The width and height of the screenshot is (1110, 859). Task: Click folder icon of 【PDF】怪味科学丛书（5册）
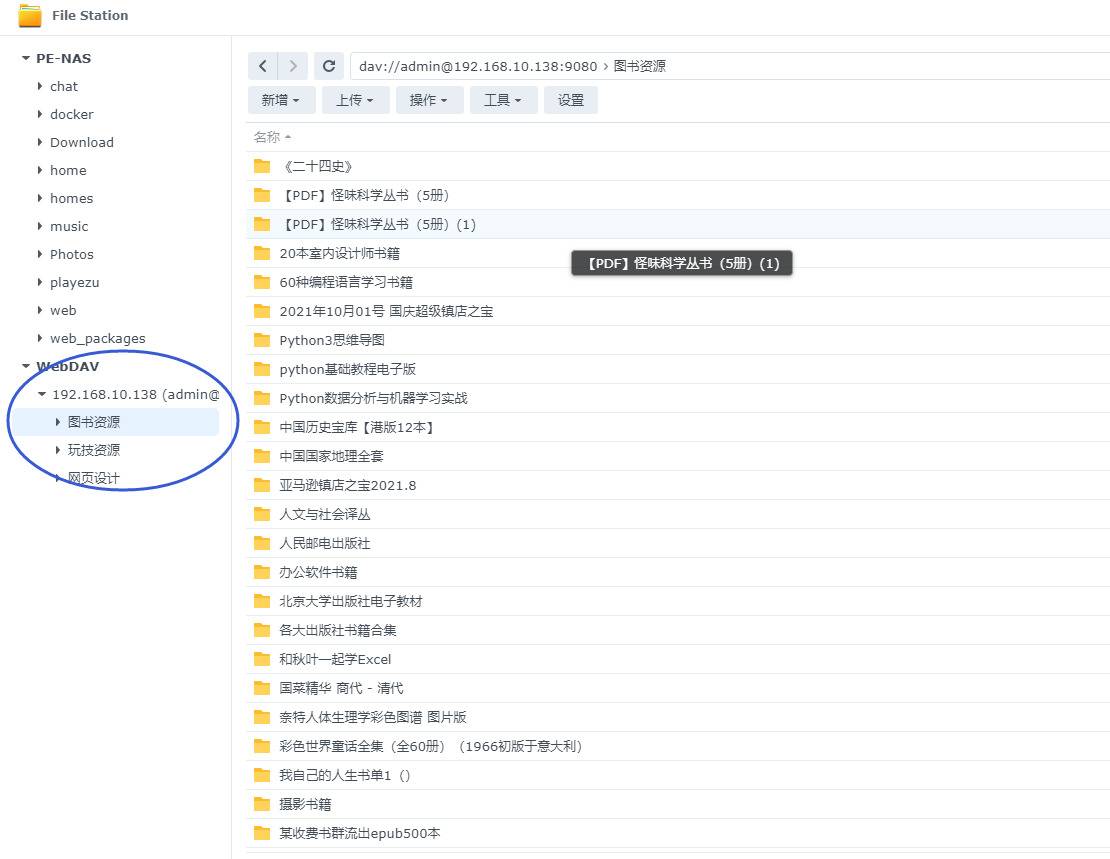pos(262,195)
